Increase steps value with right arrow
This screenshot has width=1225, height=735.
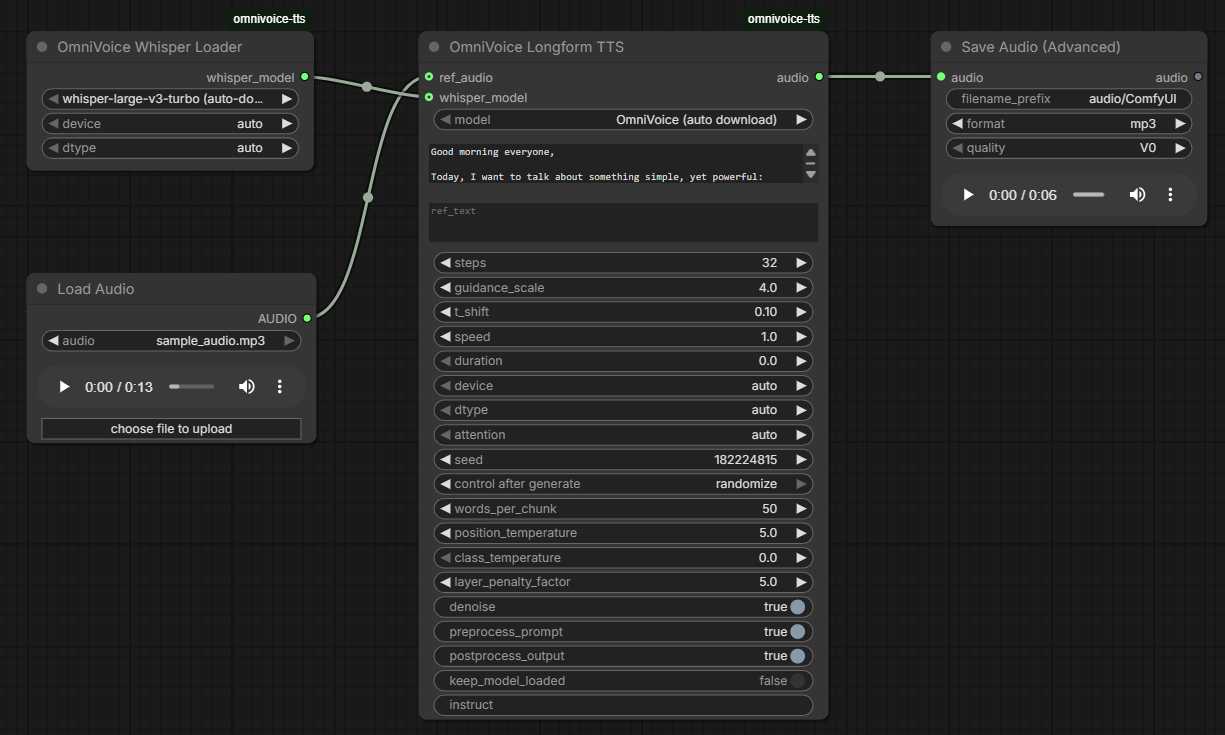(801, 263)
